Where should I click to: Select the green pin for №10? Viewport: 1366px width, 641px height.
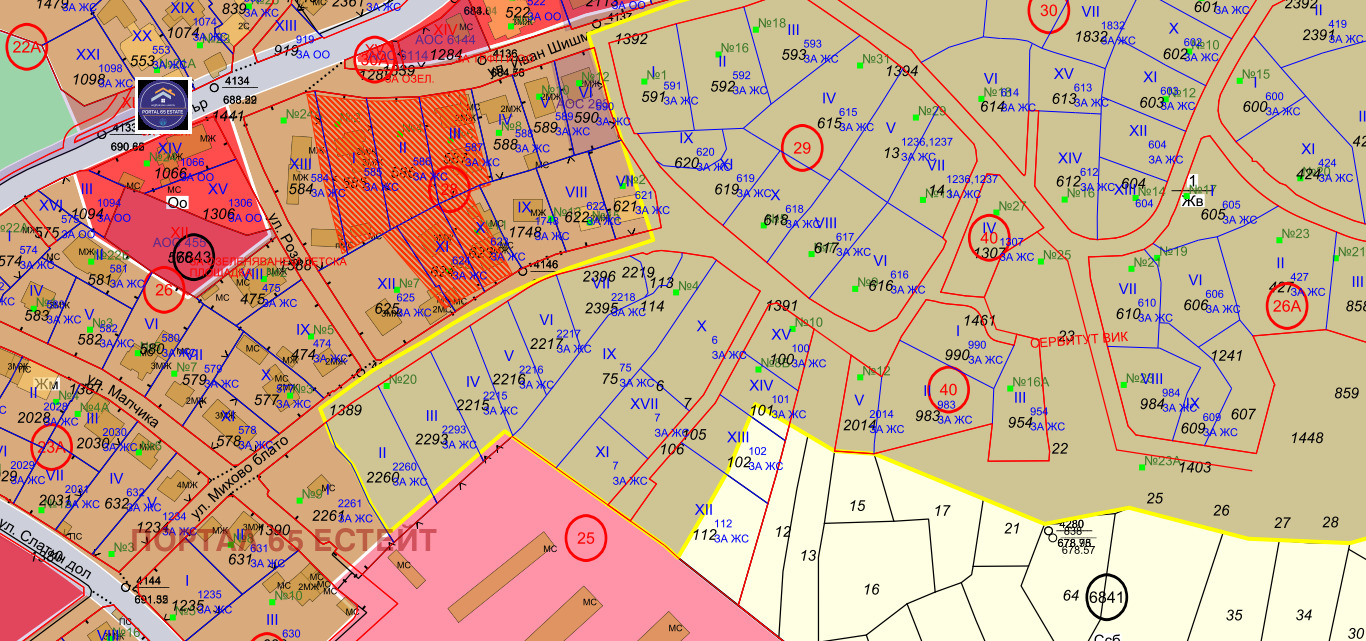(793, 329)
